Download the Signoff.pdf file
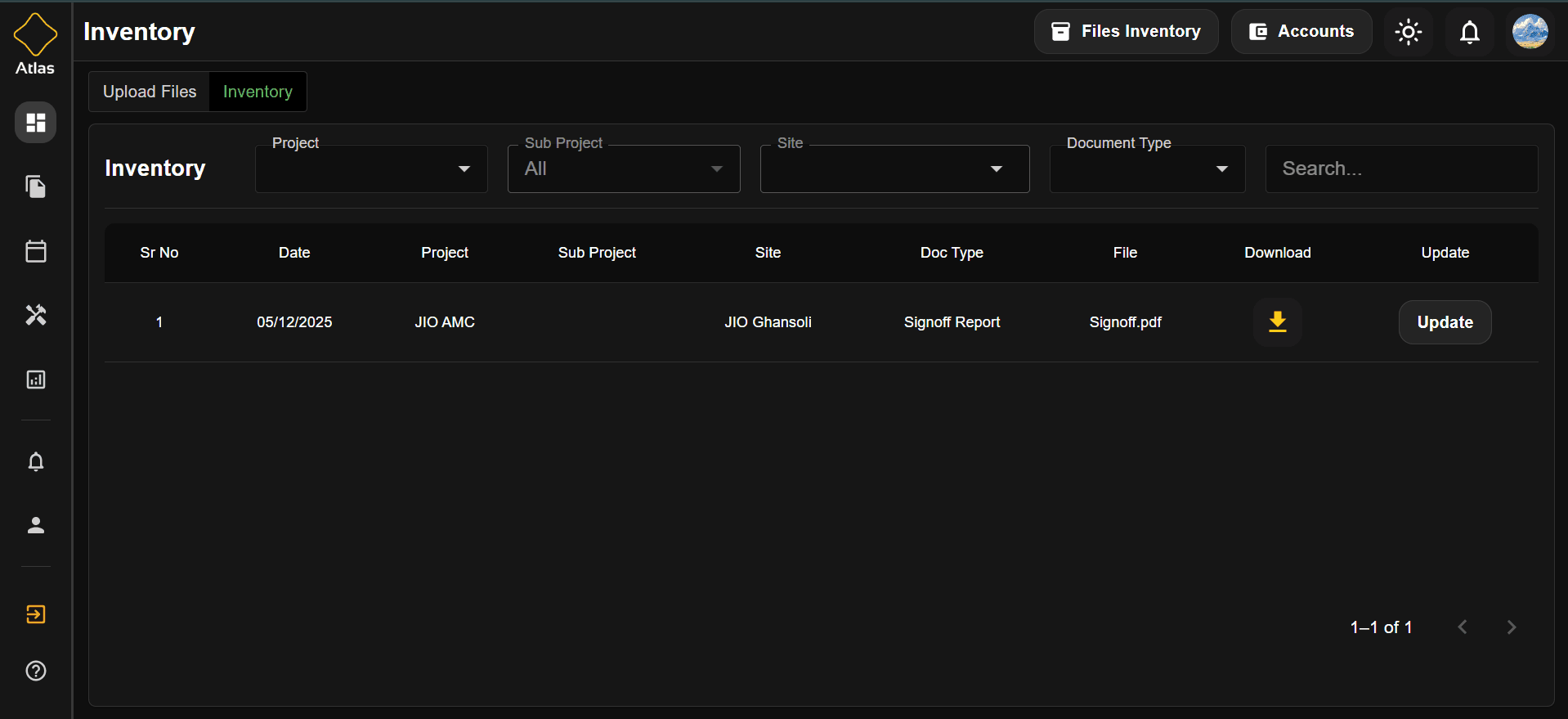Viewport: 1568px width, 719px height. pyautogui.click(x=1277, y=322)
